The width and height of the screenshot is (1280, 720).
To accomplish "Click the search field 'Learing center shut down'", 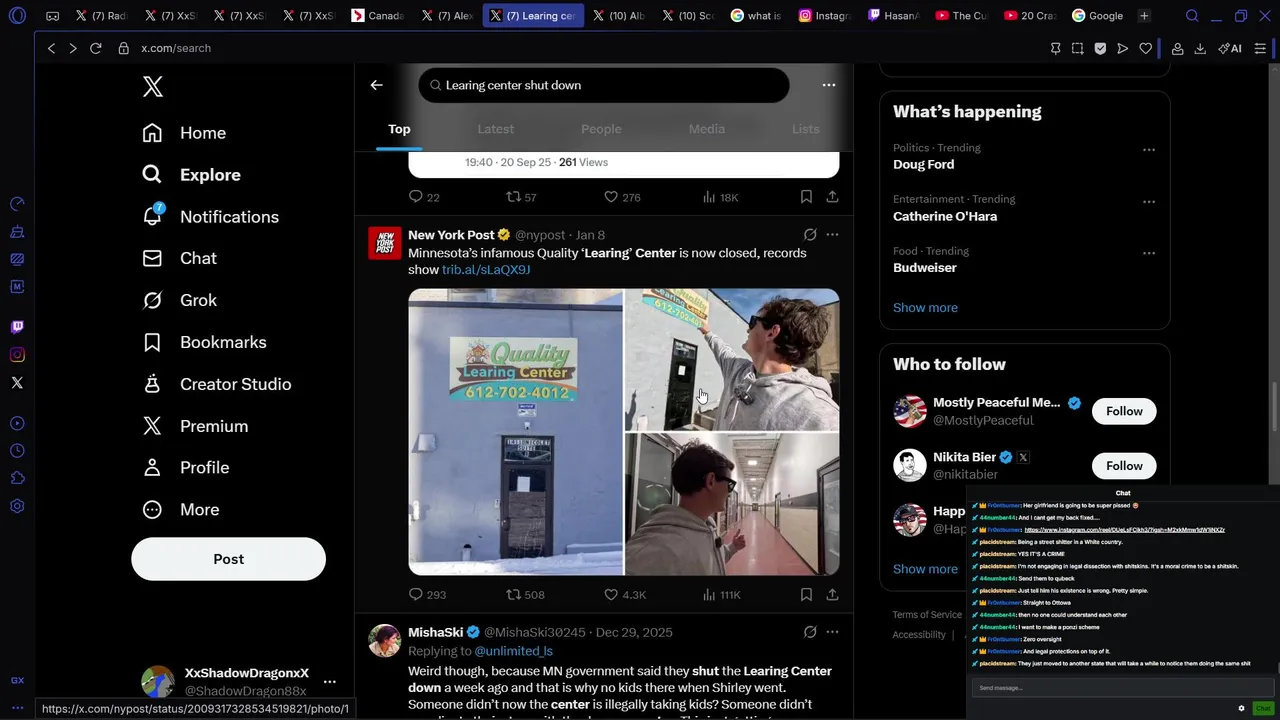I will 603,85.
